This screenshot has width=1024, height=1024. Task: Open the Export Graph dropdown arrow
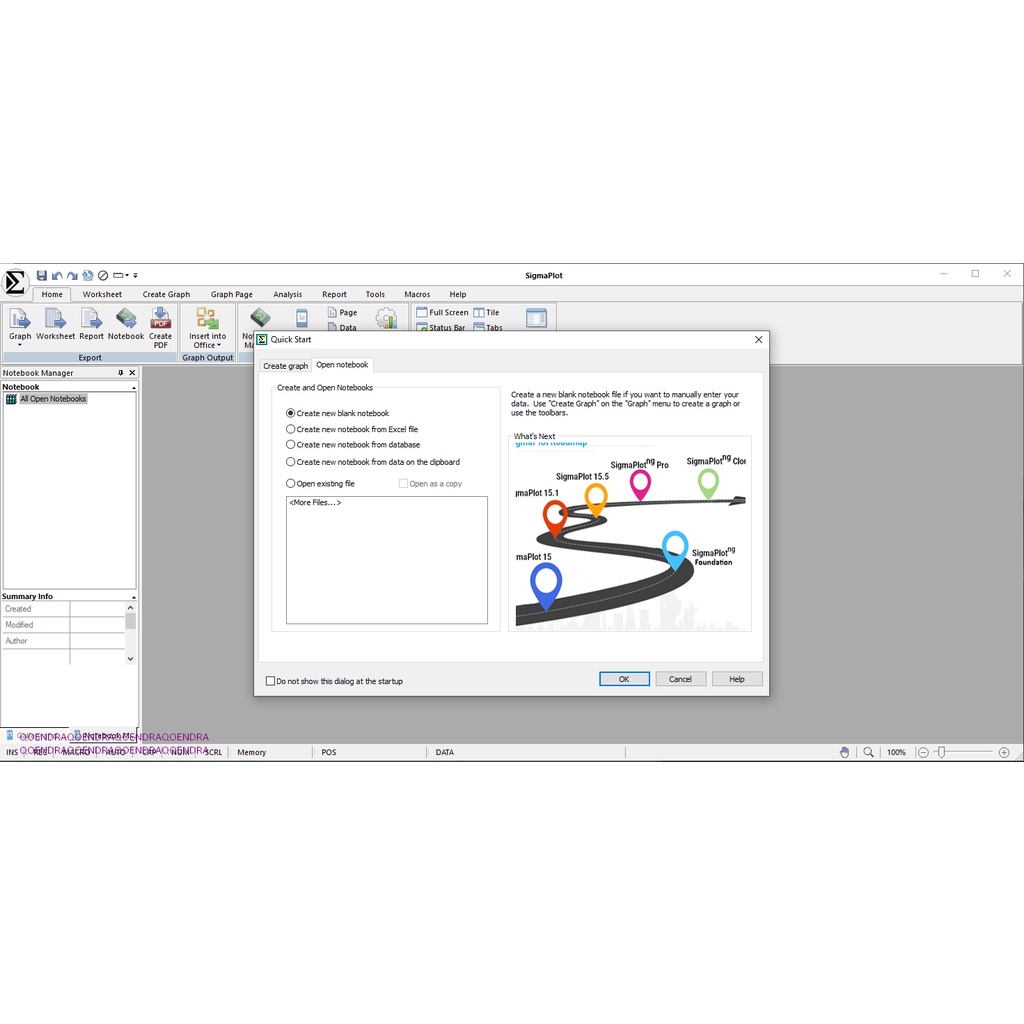pos(20,345)
